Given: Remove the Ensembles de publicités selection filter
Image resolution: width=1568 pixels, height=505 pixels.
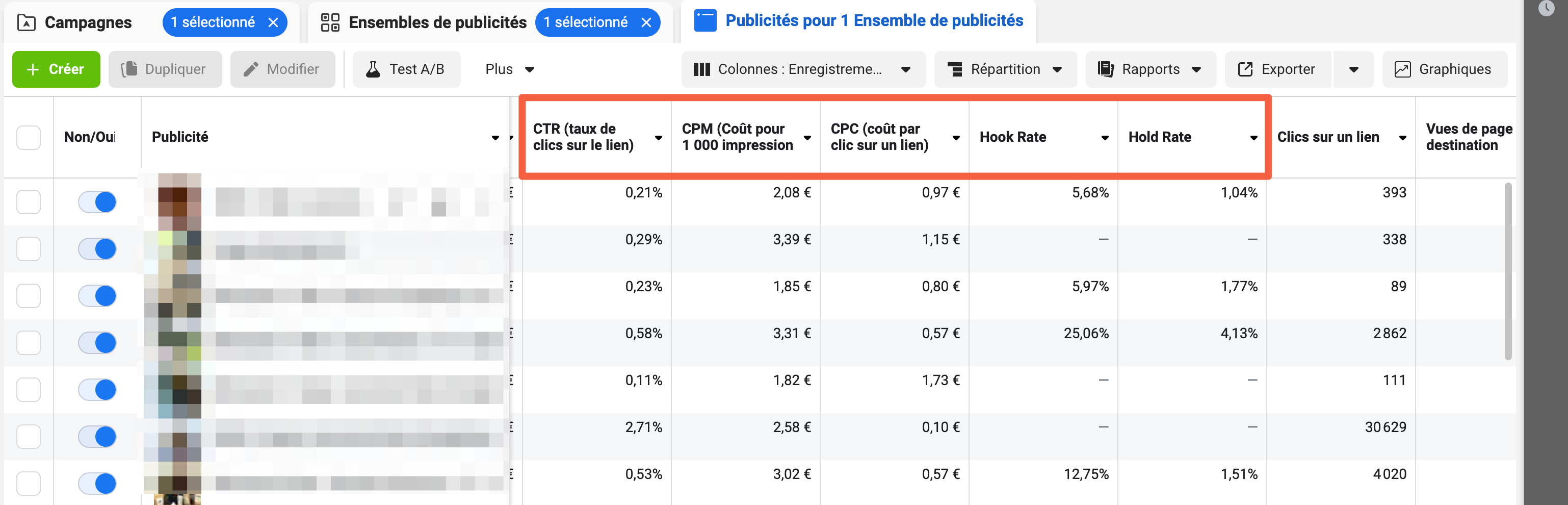Looking at the screenshot, I should click(x=646, y=22).
